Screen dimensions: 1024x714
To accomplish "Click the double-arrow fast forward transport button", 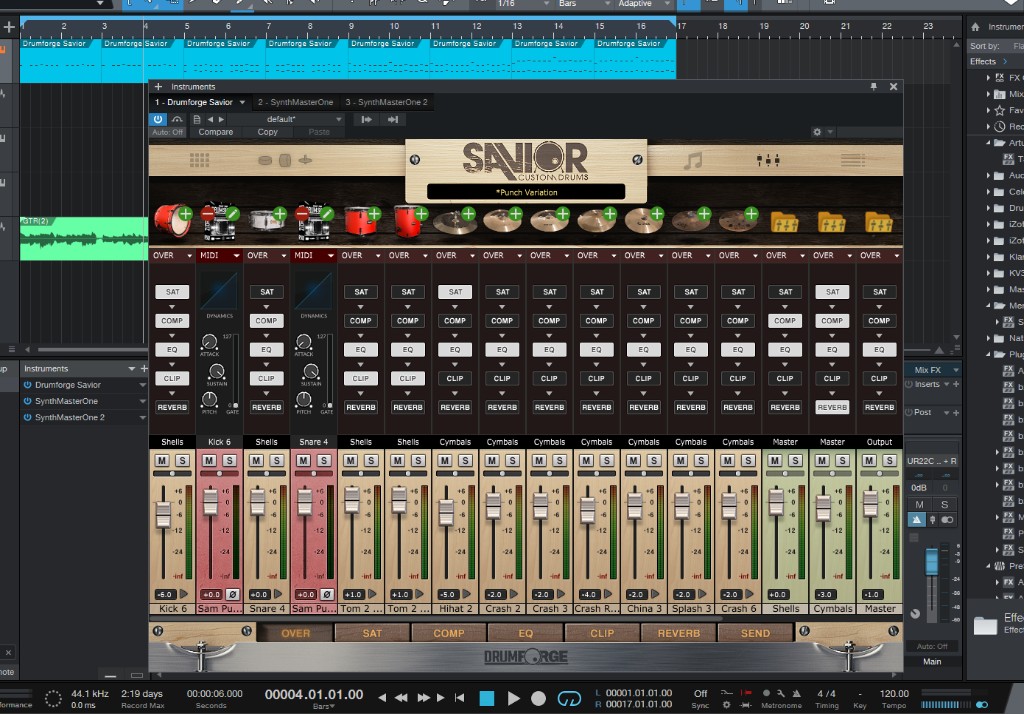I will pos(423,698).
